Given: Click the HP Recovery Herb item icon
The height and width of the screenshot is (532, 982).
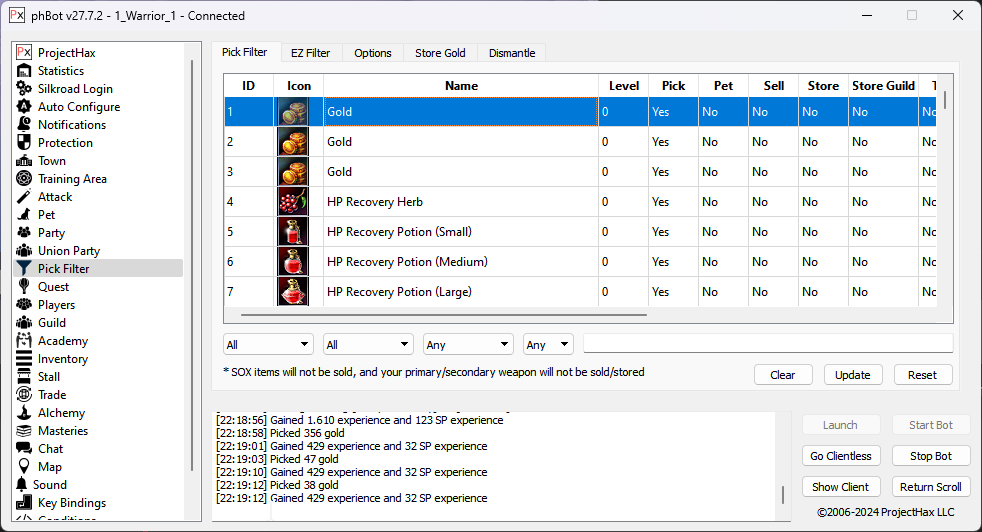Looking at the screenshot, I should 292,202.
